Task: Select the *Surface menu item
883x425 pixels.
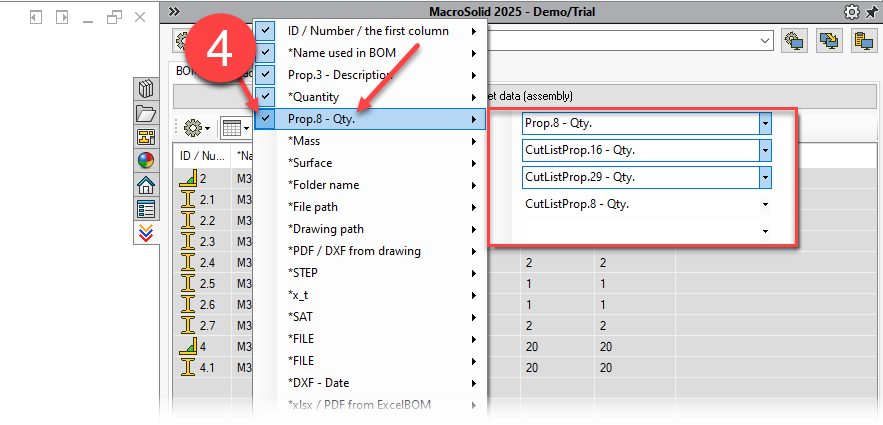Action: pos(370,163)
